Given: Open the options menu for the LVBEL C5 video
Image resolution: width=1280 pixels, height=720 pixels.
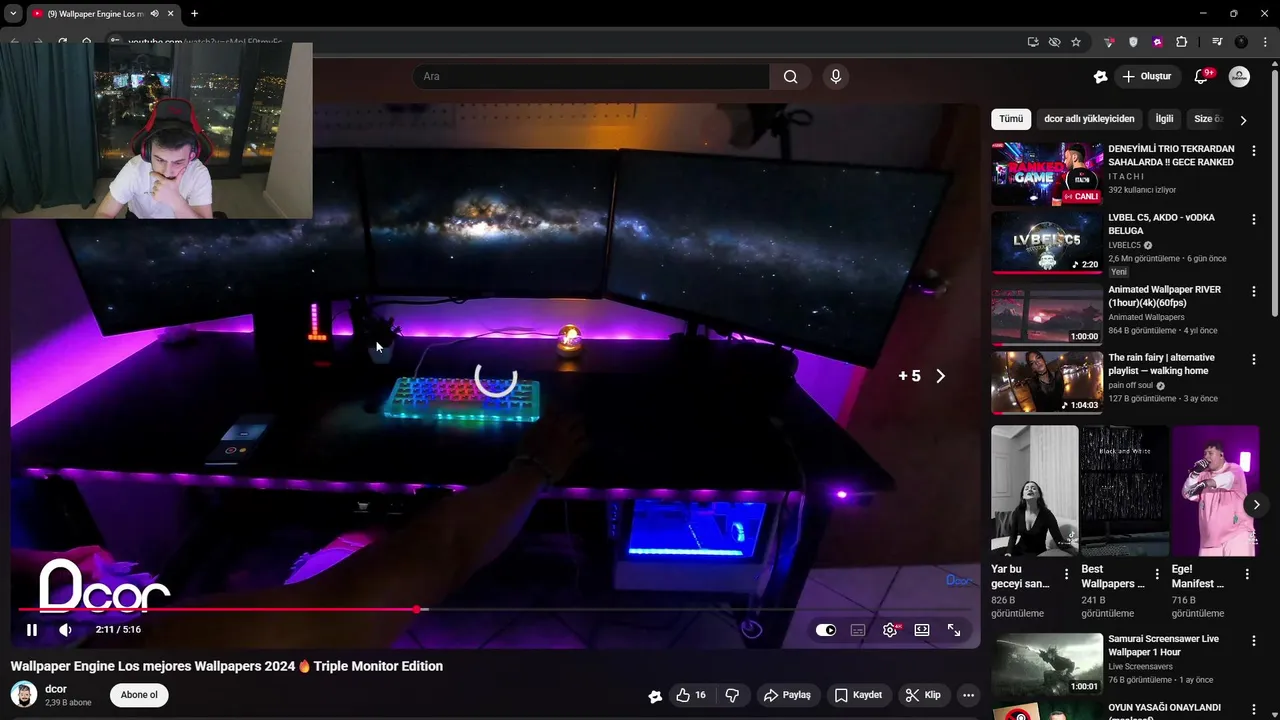Looking at the screenshot, I should 1253,219.
